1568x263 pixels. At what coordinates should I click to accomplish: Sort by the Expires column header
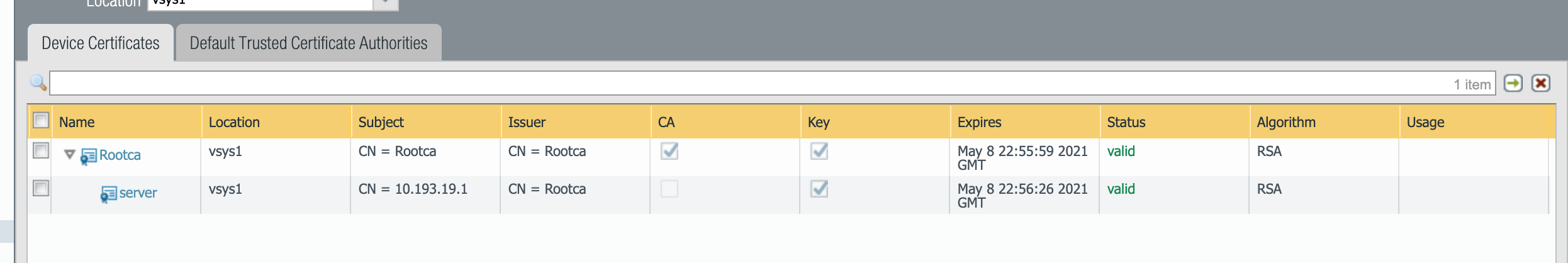(x=979, y=122)
